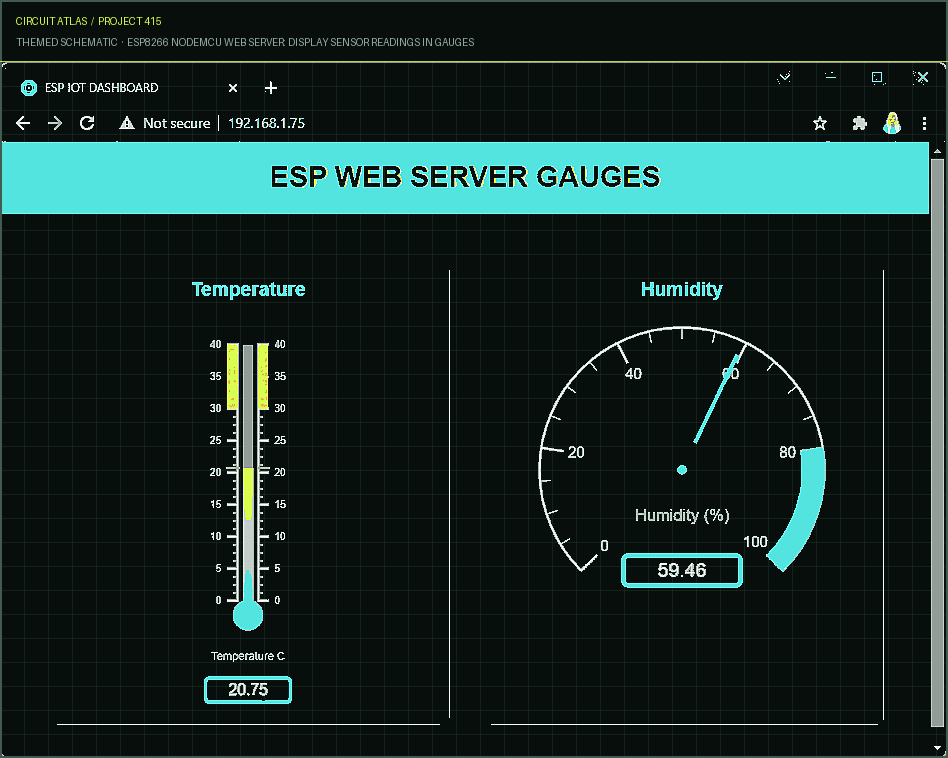This screenshot has width=948, height=758.
Task: Close the ESP IOT DASHBOARD tab
Action: click(x=233, y=88)
